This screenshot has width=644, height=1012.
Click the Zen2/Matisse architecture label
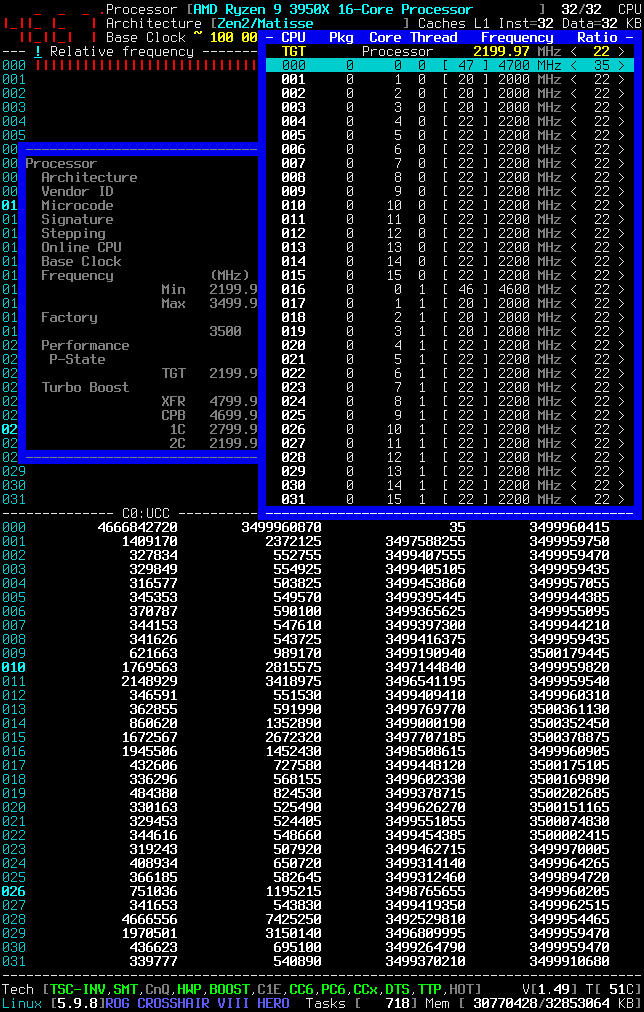pyautogui.click(x=265, y=23)
